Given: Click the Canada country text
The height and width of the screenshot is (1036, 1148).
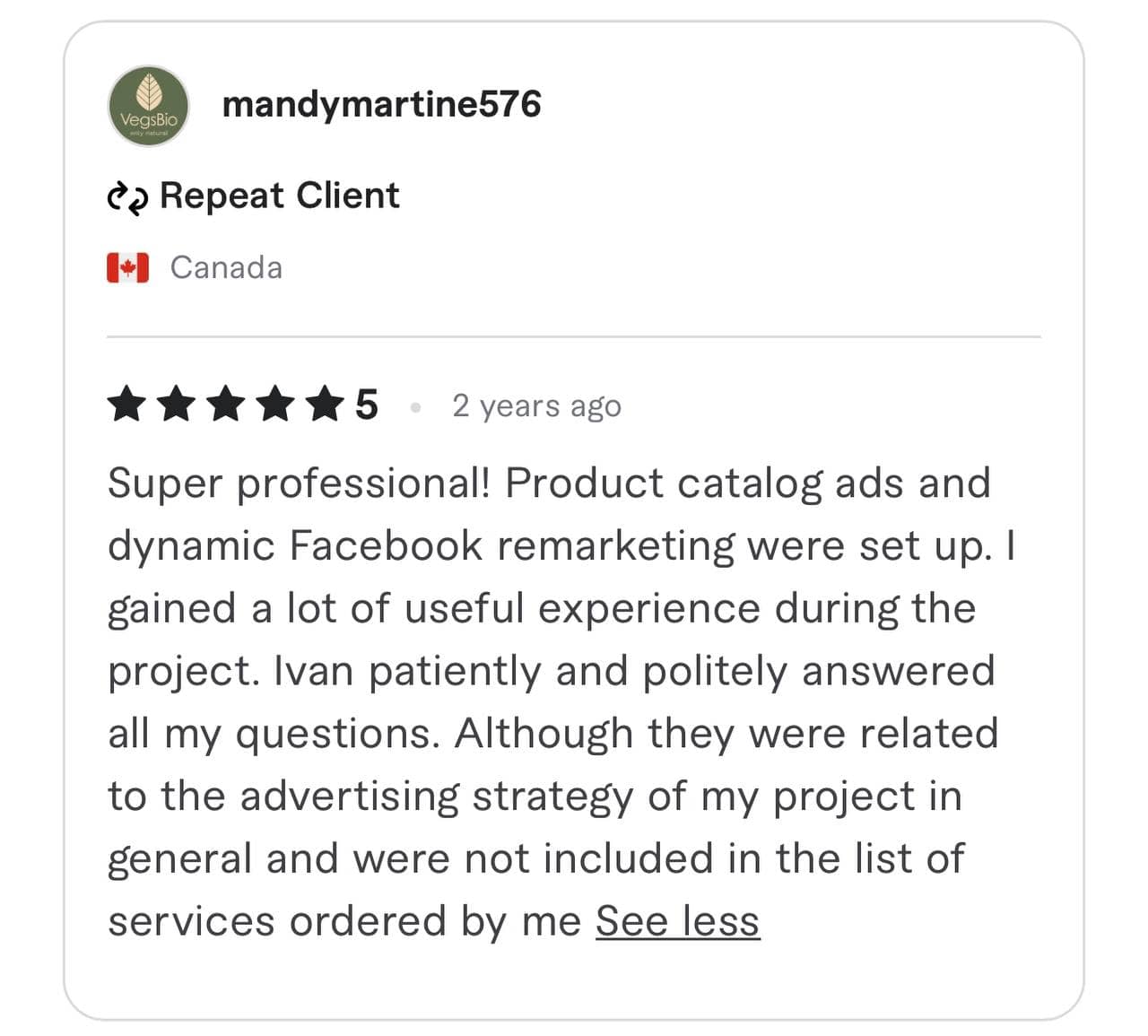Looking at the screenshot, I should pos(226,267).
